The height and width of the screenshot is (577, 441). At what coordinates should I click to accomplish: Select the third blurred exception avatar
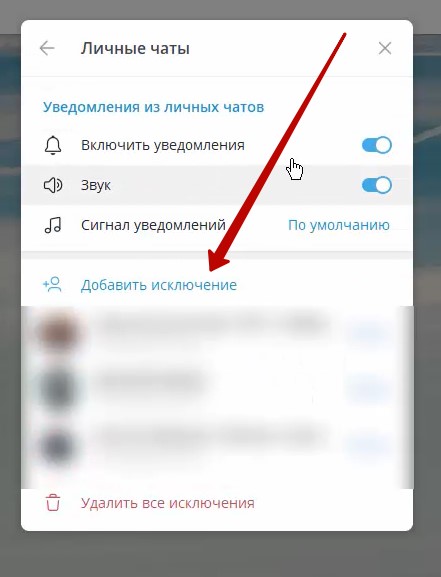[57, 446]
